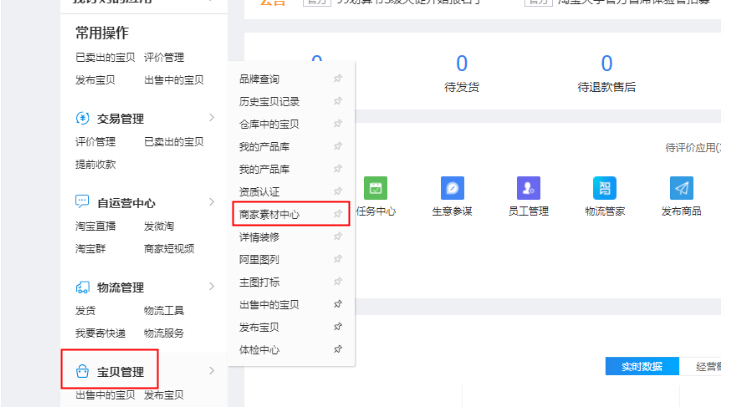Choose 详情装修 in the submenu
Screen dimensions: 735x407
coord(258,237)
